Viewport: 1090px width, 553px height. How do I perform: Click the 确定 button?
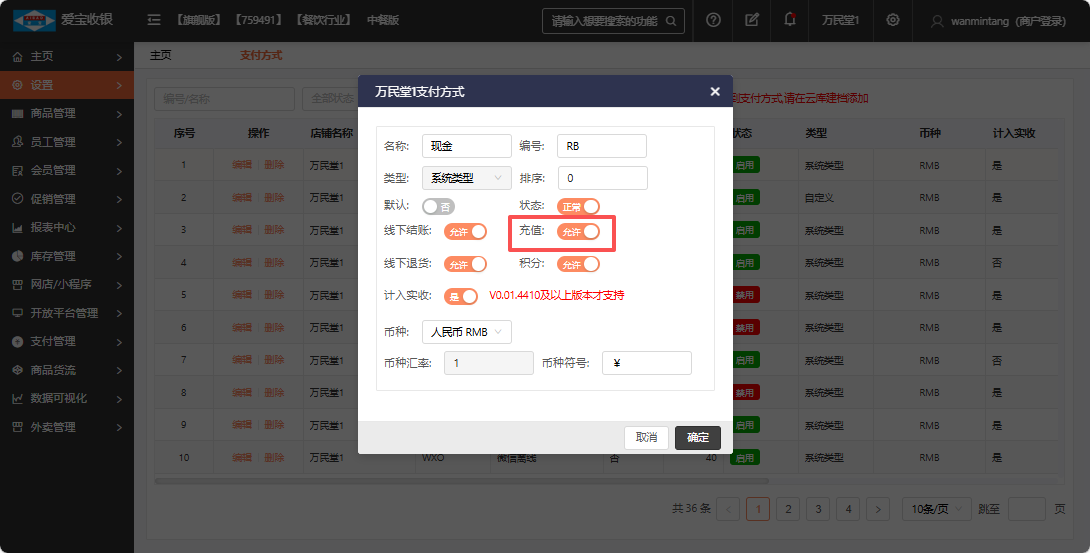click(x=697, y=437)
